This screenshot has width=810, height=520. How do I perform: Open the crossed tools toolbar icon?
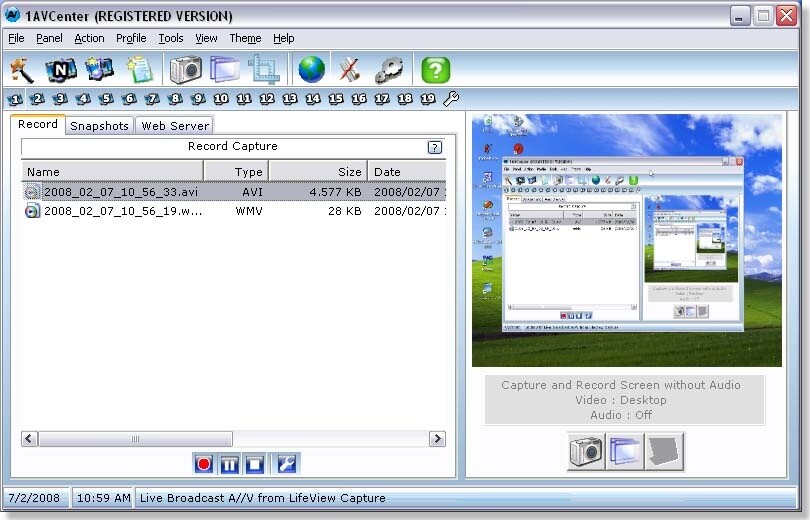pyautogui.click(x=349, y=70)
